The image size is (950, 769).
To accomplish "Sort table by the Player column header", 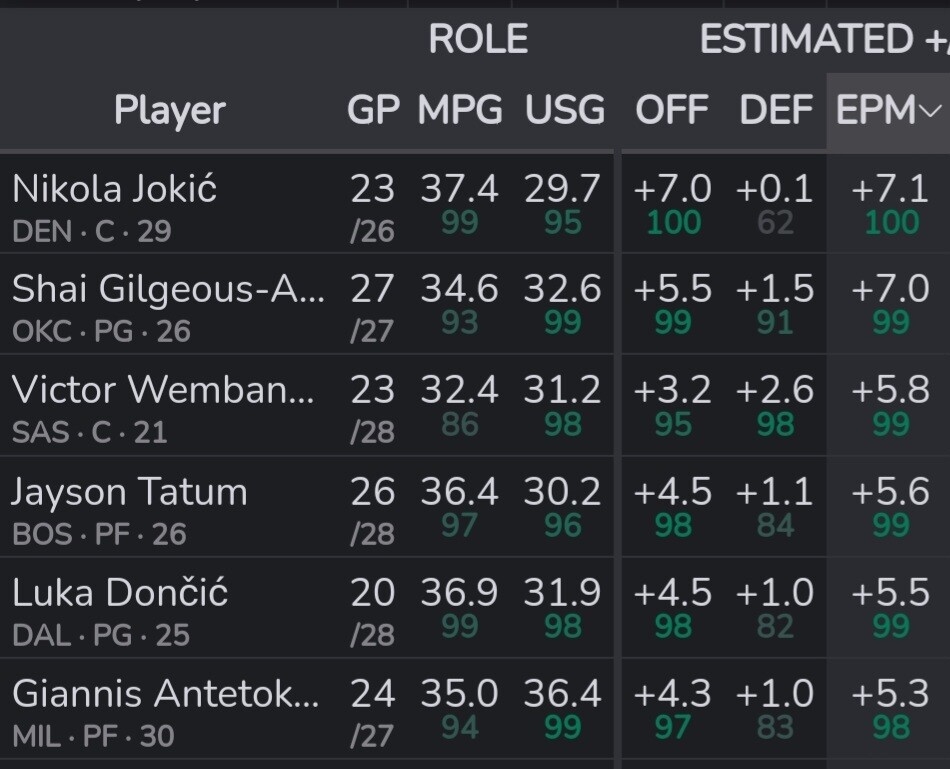I will pyautogui.click(x=170, y=110).
